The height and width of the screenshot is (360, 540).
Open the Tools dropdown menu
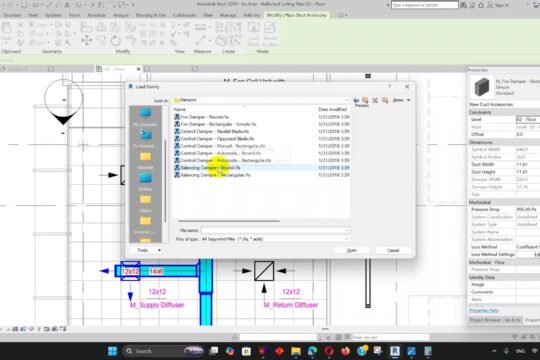147,250
